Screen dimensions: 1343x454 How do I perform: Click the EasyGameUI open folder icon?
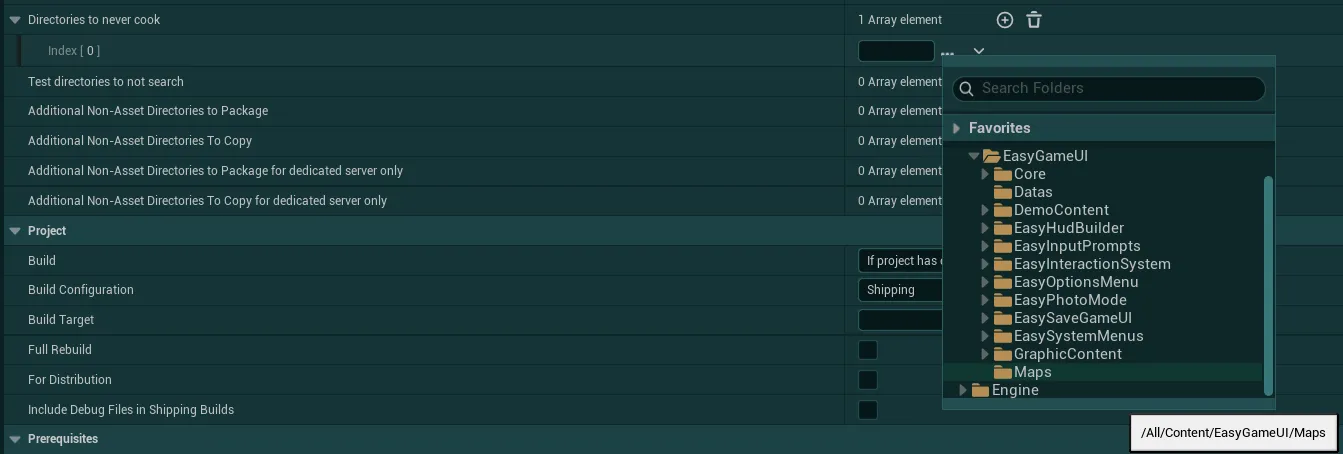(992, 156)
